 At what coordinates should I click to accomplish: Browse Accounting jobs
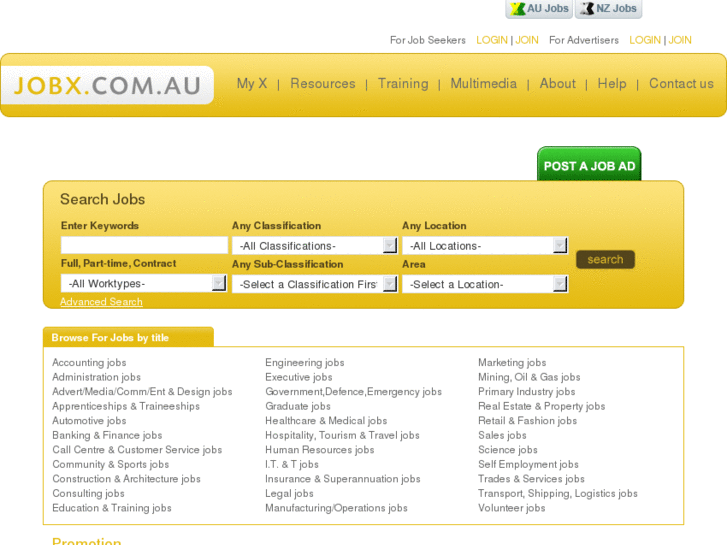pyautogui.click(x=89, y=363)
